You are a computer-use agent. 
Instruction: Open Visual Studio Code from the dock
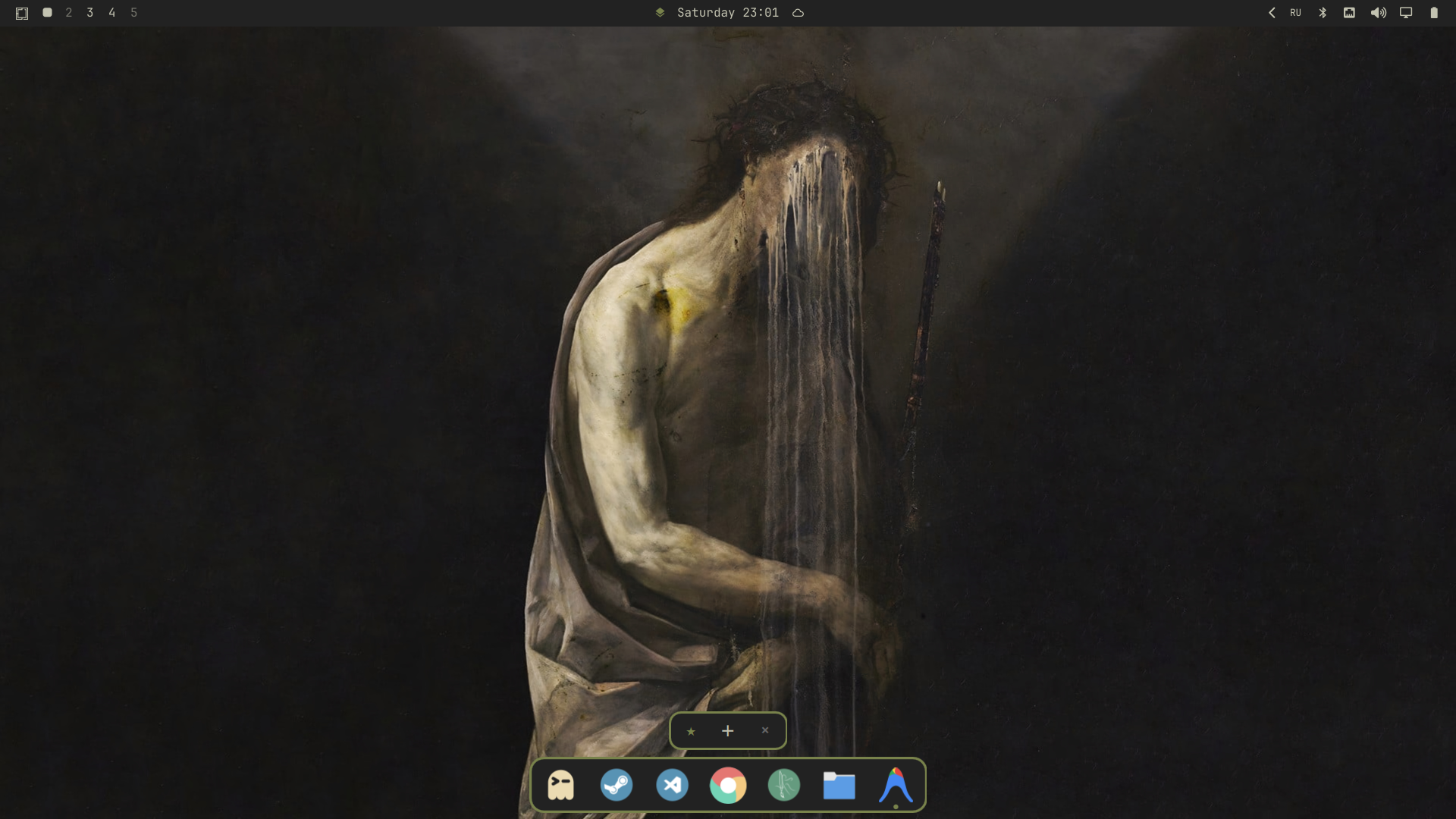673,786
